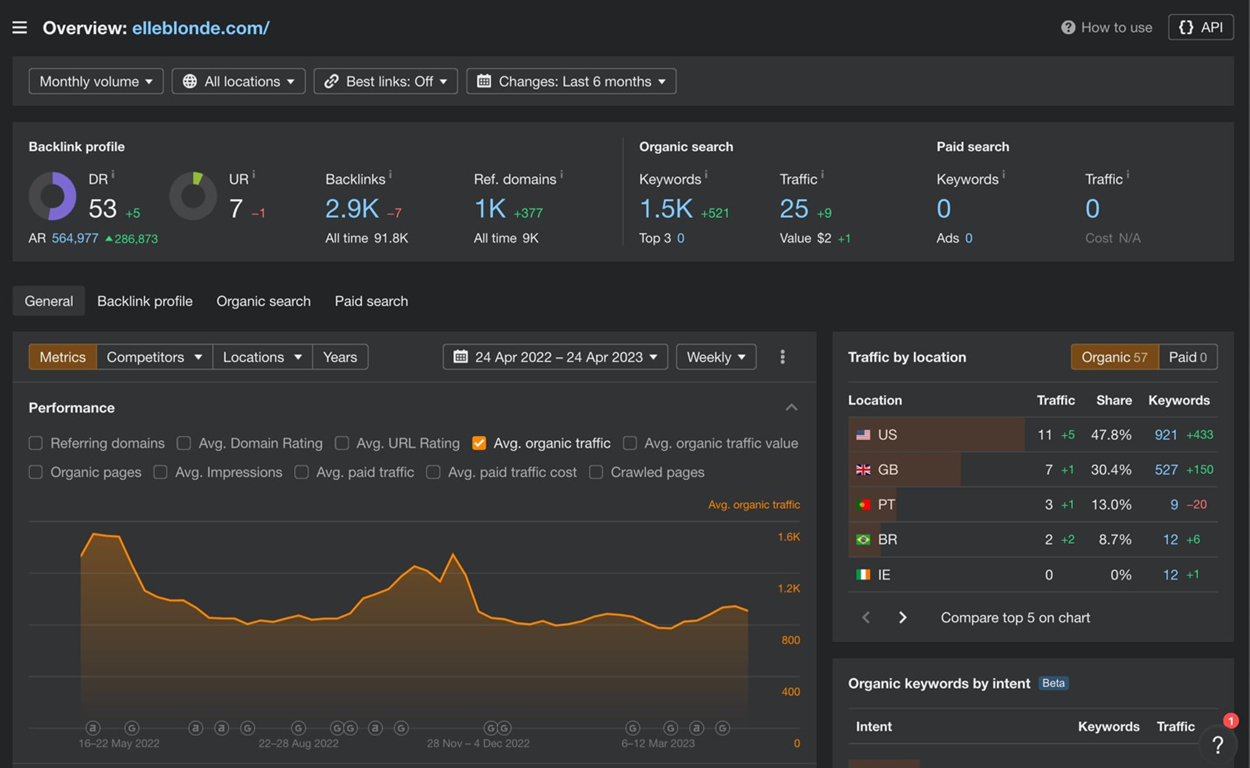This screenshot has height=768, width=1250.
Task: Open the 921 keywords for US
Action: (x=1166, y=435)
